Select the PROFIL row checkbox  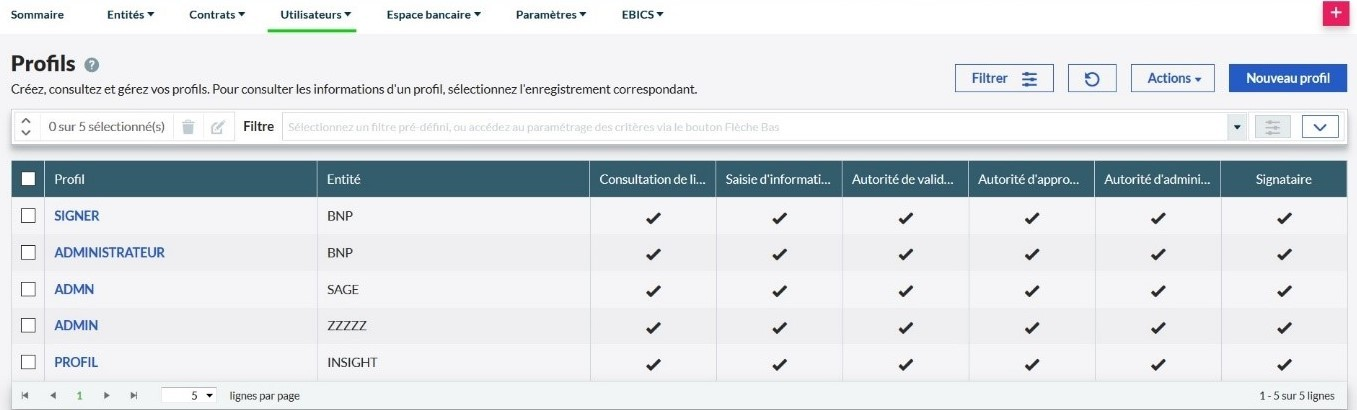28,362
